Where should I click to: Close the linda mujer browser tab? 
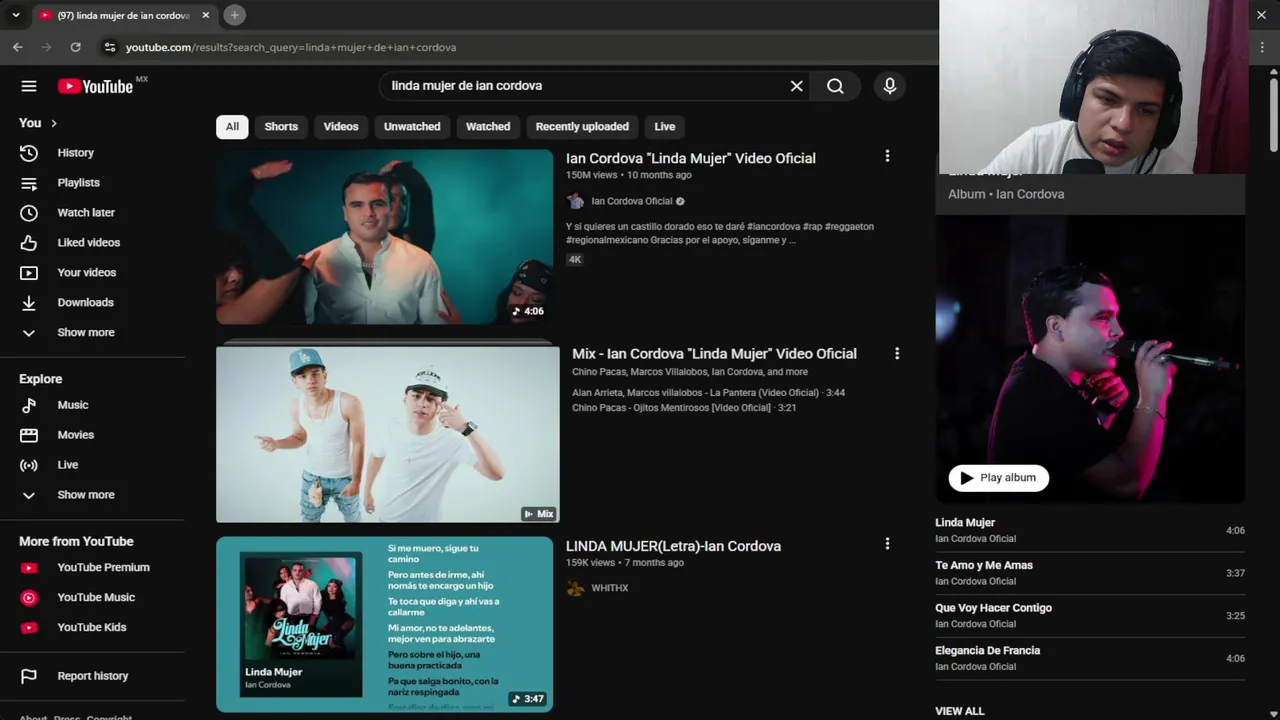pyautogui.click(x=206, y=15)
